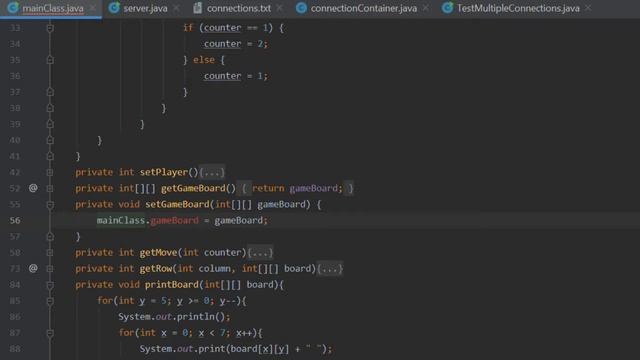
Task: Close the connectionContainer.java tab
Action: 426,8
